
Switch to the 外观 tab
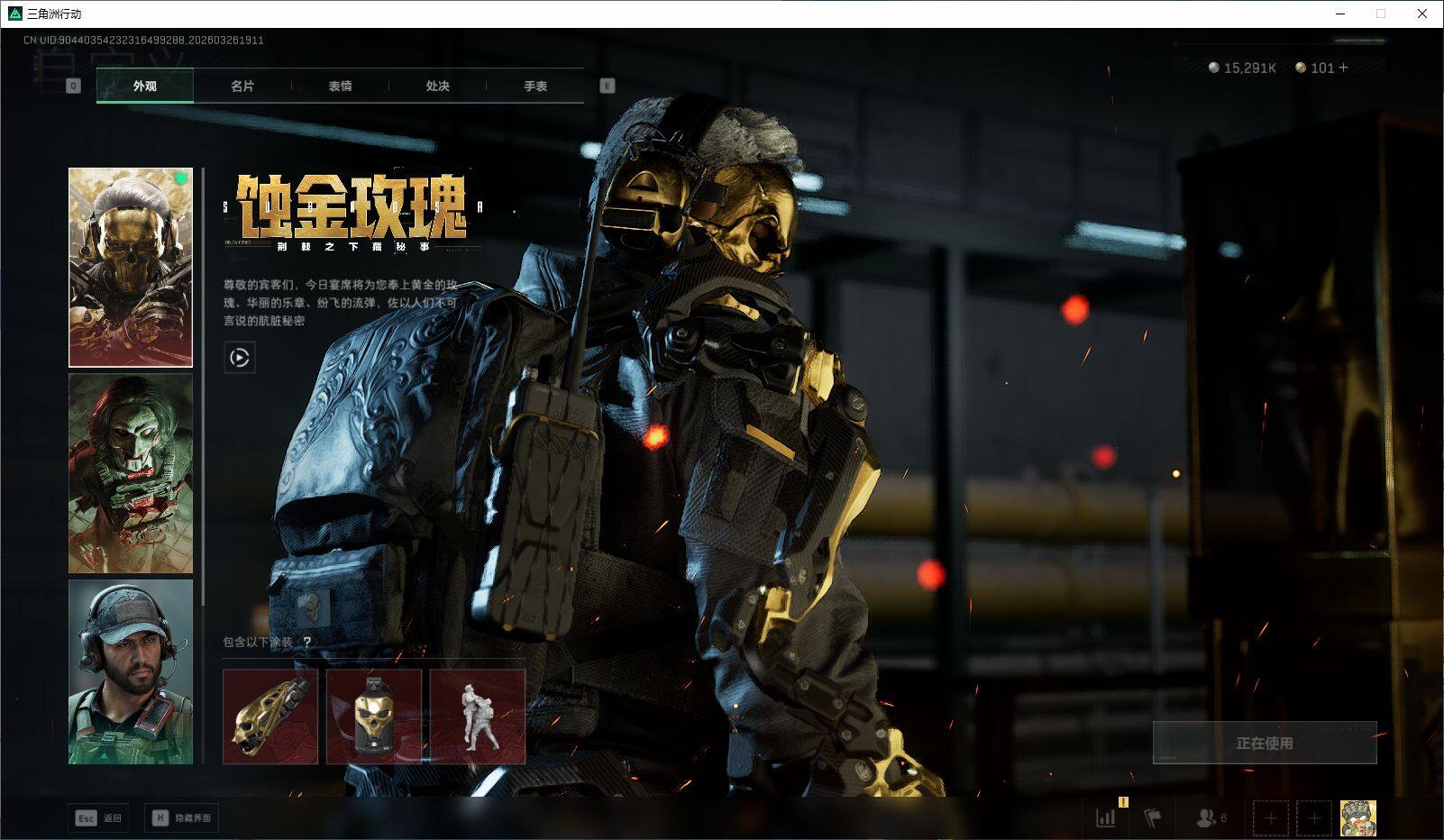coord(145,87)
